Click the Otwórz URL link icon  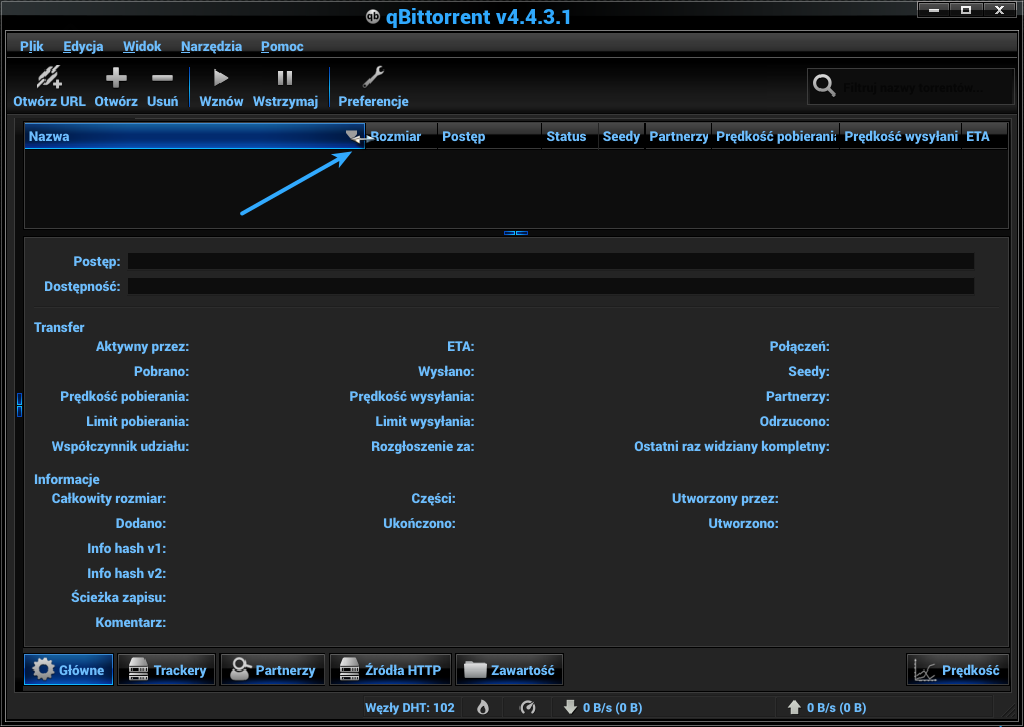(49, 78)
